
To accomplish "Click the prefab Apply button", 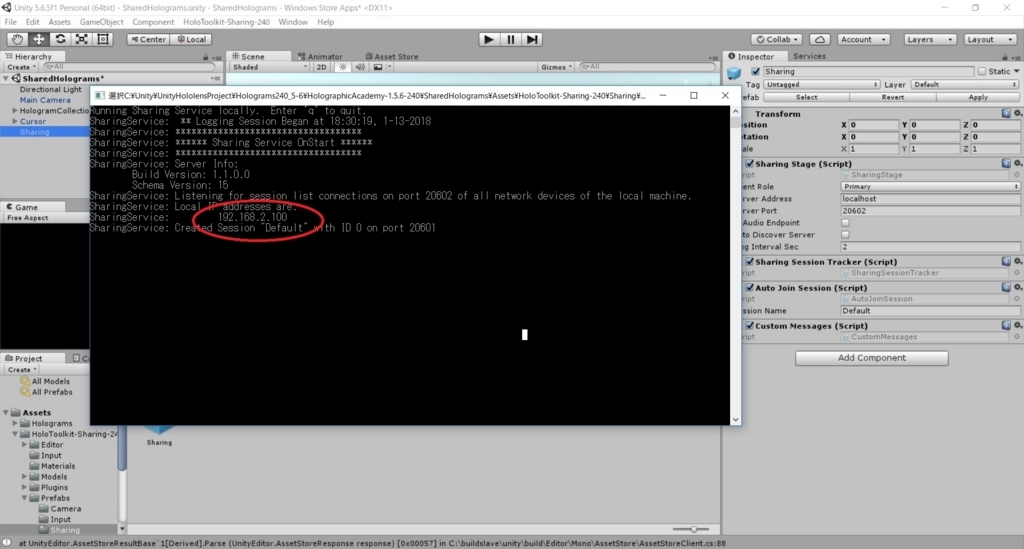I will (x=978, y=97).
